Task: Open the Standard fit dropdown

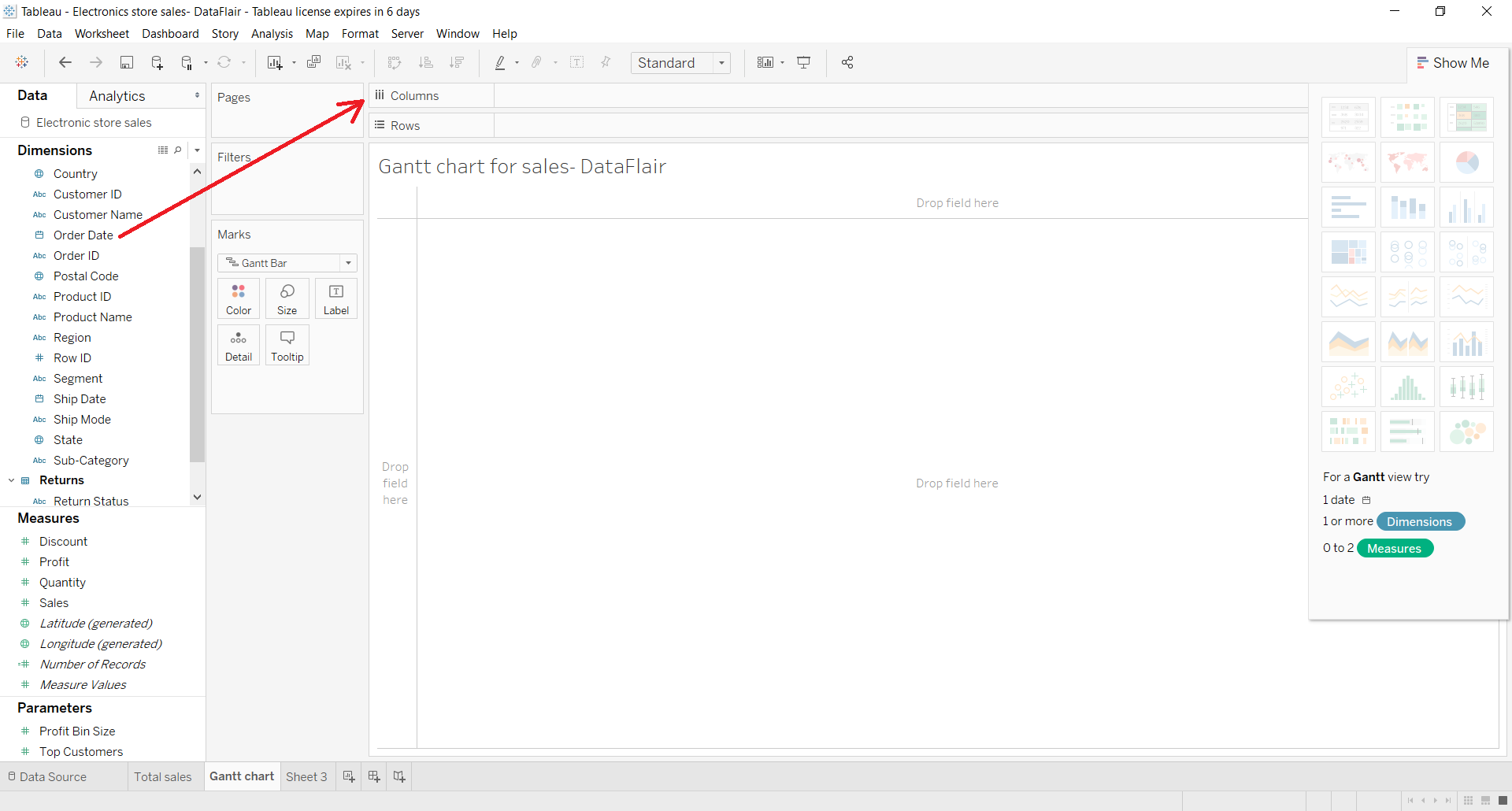Action: (722, 62)
